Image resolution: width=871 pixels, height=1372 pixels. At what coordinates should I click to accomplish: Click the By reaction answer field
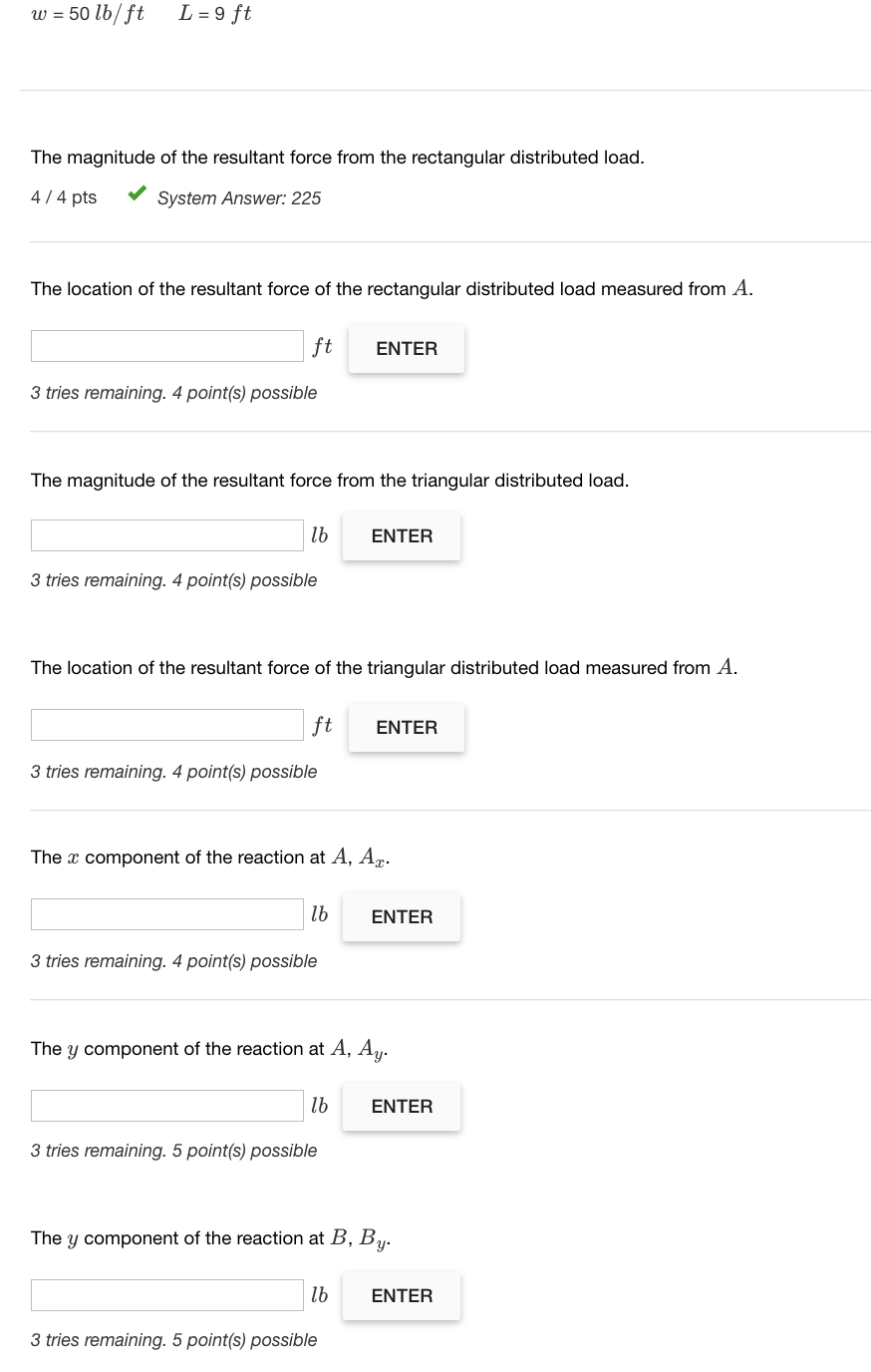pos(167,1295)
